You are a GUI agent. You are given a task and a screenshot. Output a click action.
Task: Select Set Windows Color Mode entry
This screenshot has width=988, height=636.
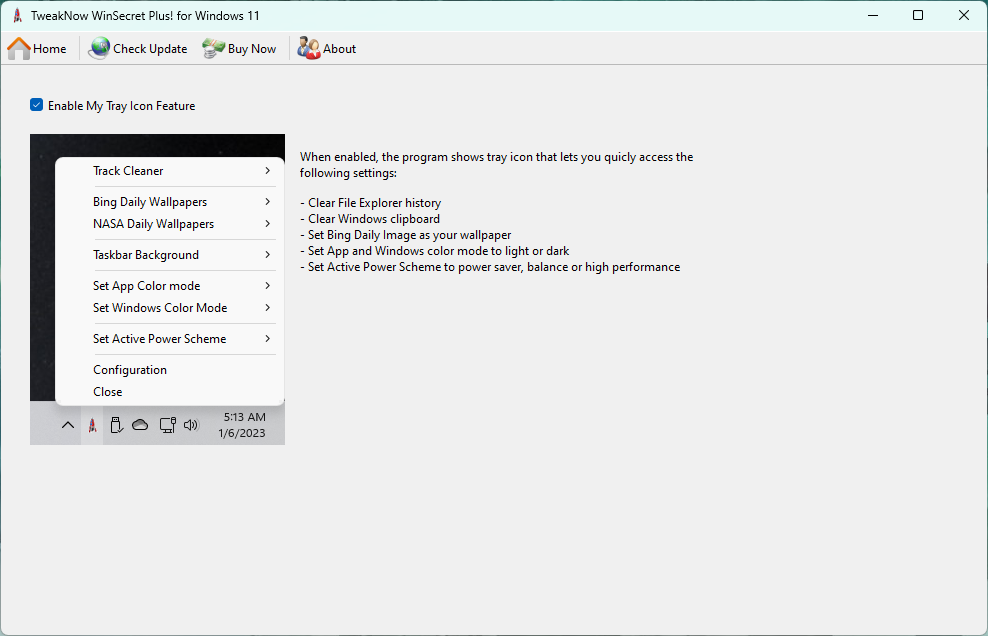[160, 308]
